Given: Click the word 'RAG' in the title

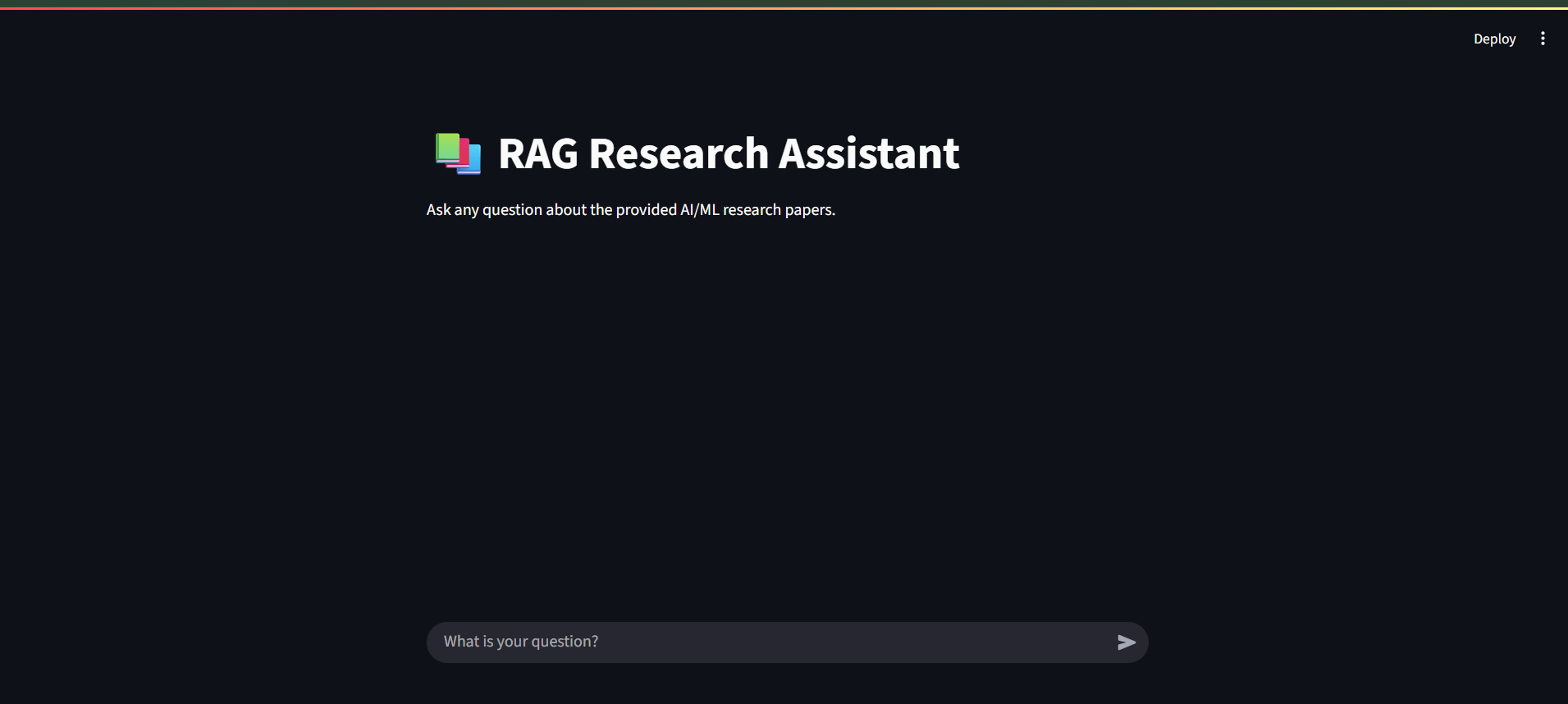Looking at the screenshot, I should 538,153.
